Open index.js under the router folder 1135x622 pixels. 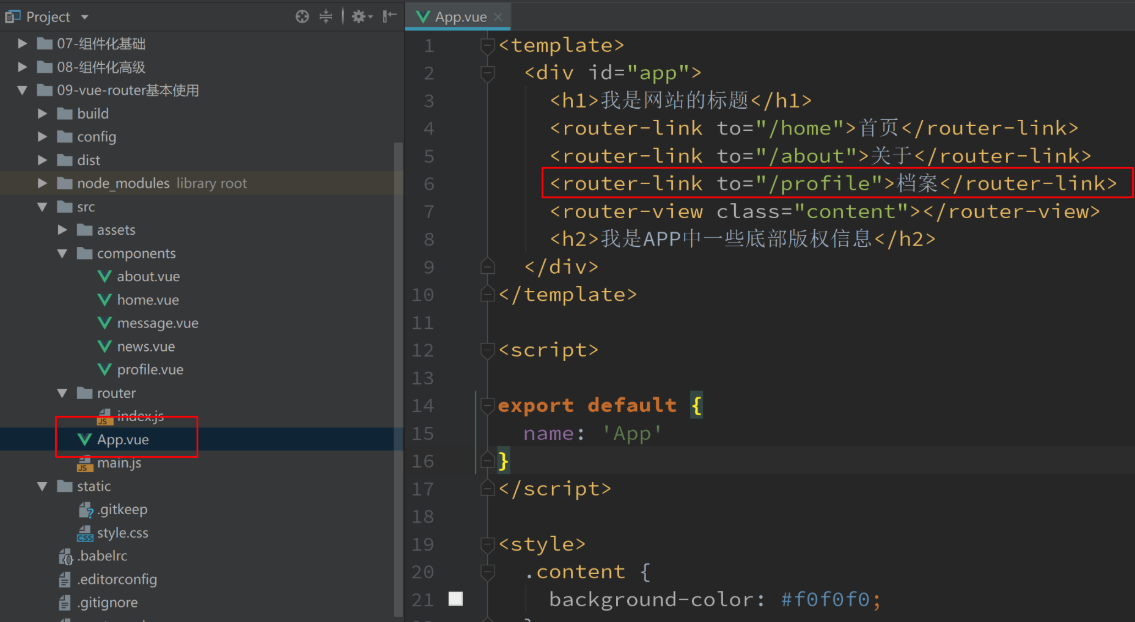tap(140, 416)
